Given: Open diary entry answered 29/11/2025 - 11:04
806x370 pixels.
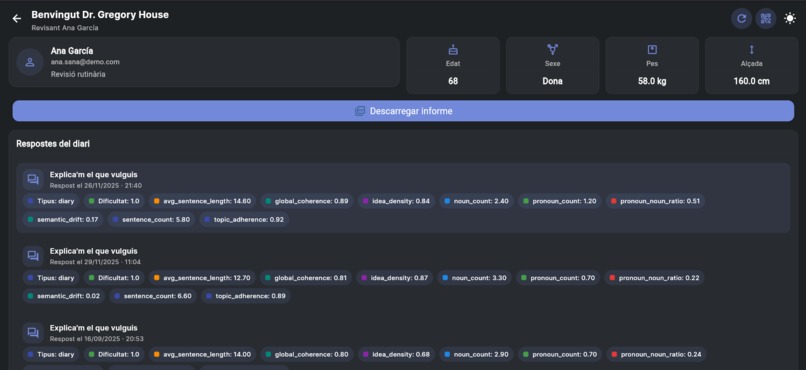Looking at the screenshot, I should (x=403, y=274).
